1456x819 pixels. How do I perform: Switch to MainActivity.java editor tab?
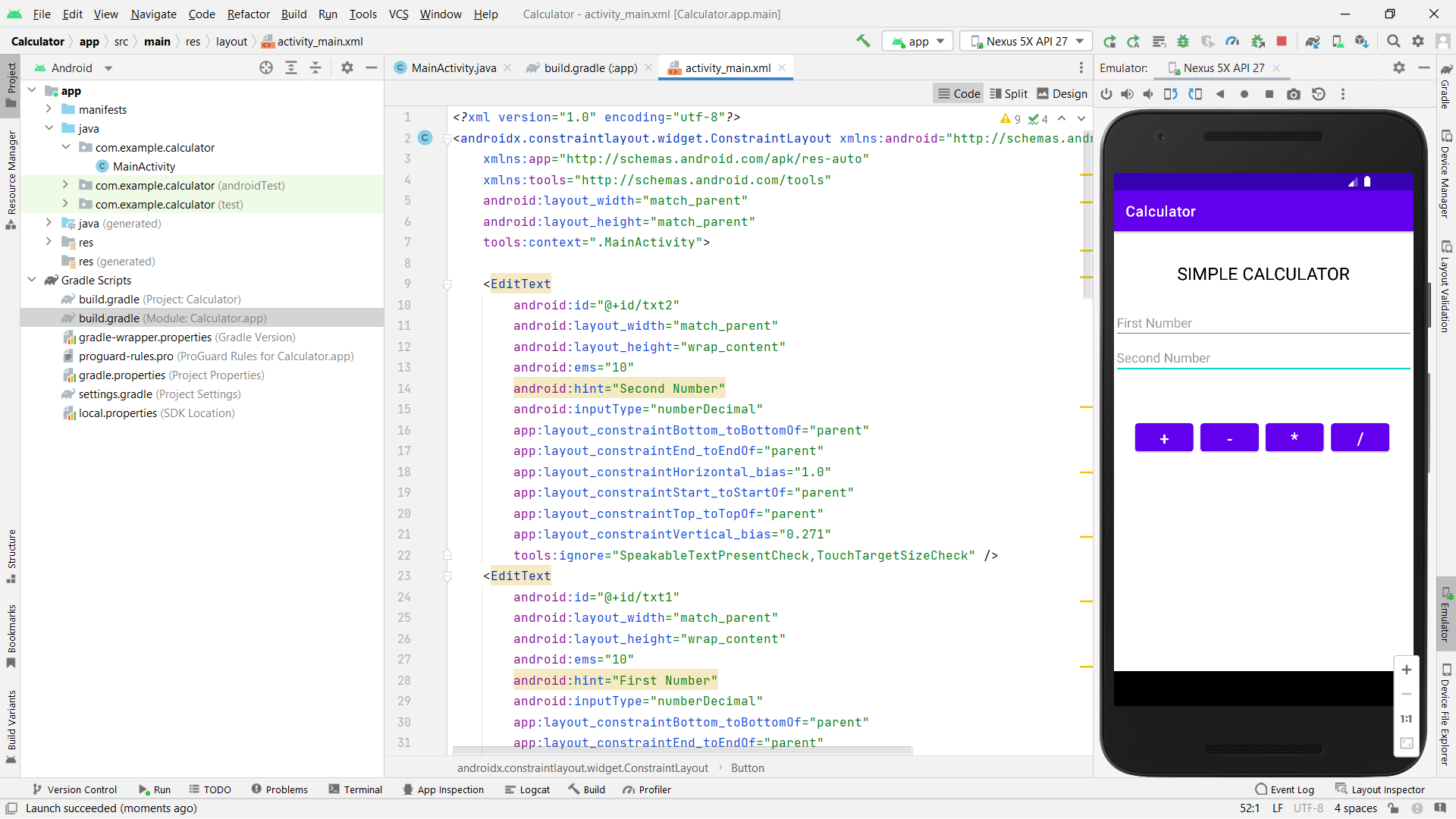coord(453,67)
